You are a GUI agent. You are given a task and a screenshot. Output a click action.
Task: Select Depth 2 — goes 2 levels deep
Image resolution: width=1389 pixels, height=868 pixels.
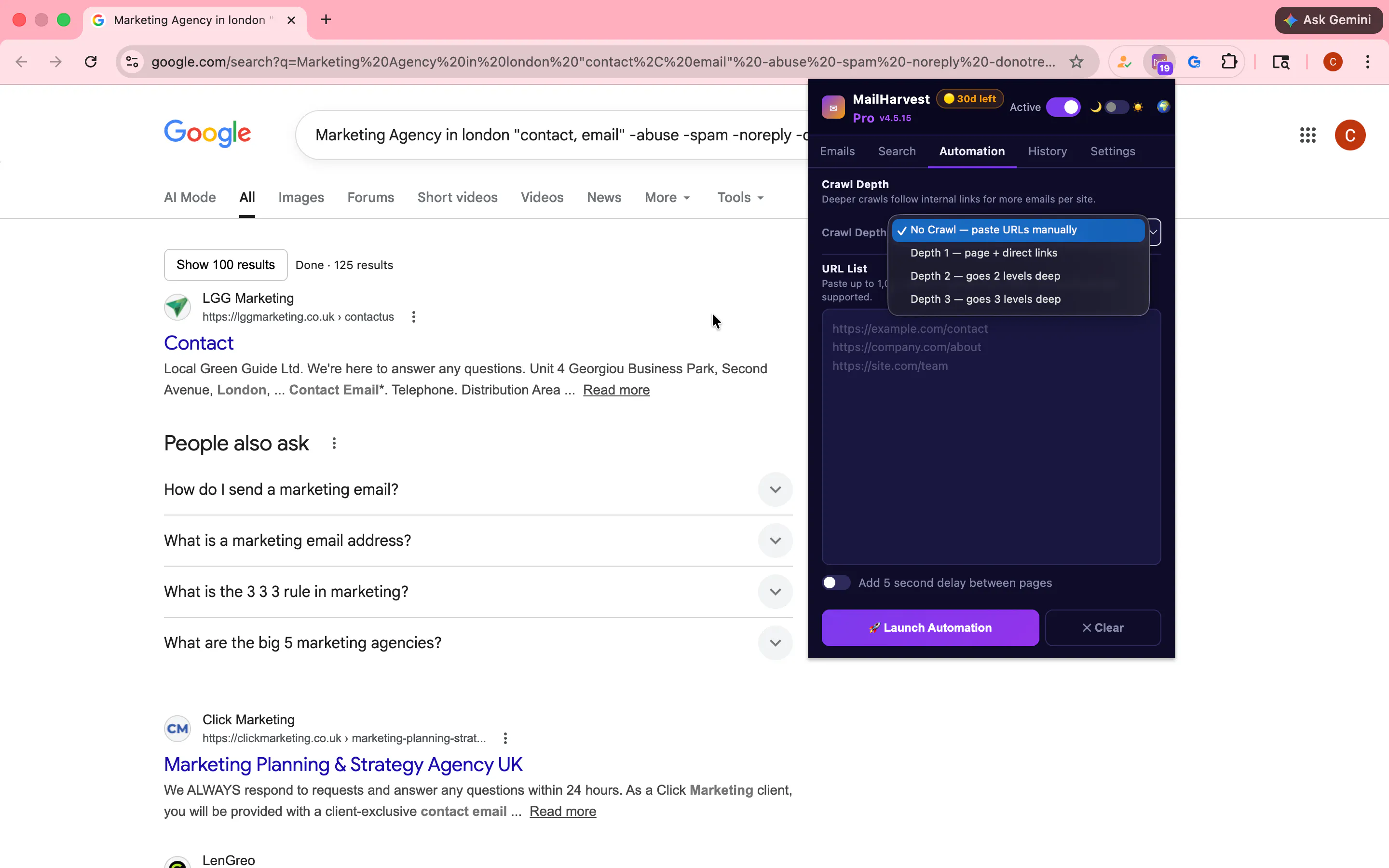pos(1018,276)
